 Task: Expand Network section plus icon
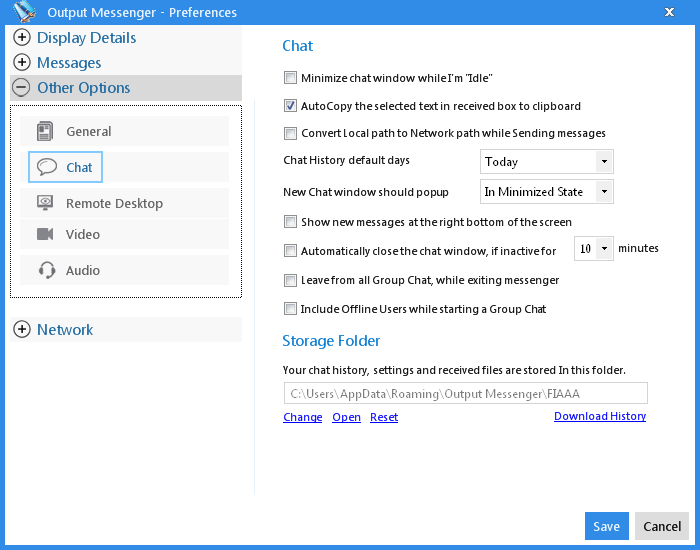[21, 329]
